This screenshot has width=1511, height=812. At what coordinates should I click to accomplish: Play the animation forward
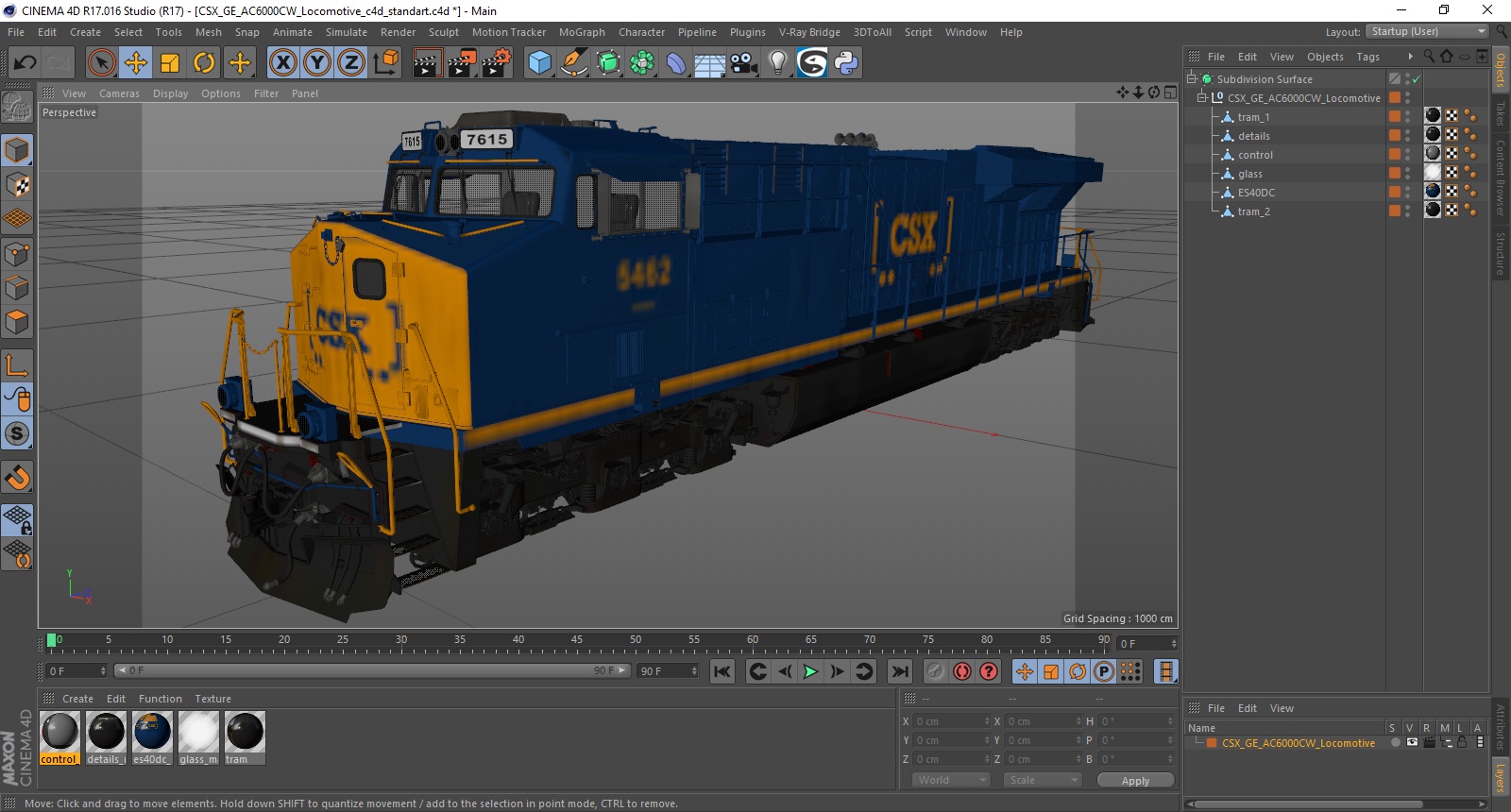(x=810, y=671)
